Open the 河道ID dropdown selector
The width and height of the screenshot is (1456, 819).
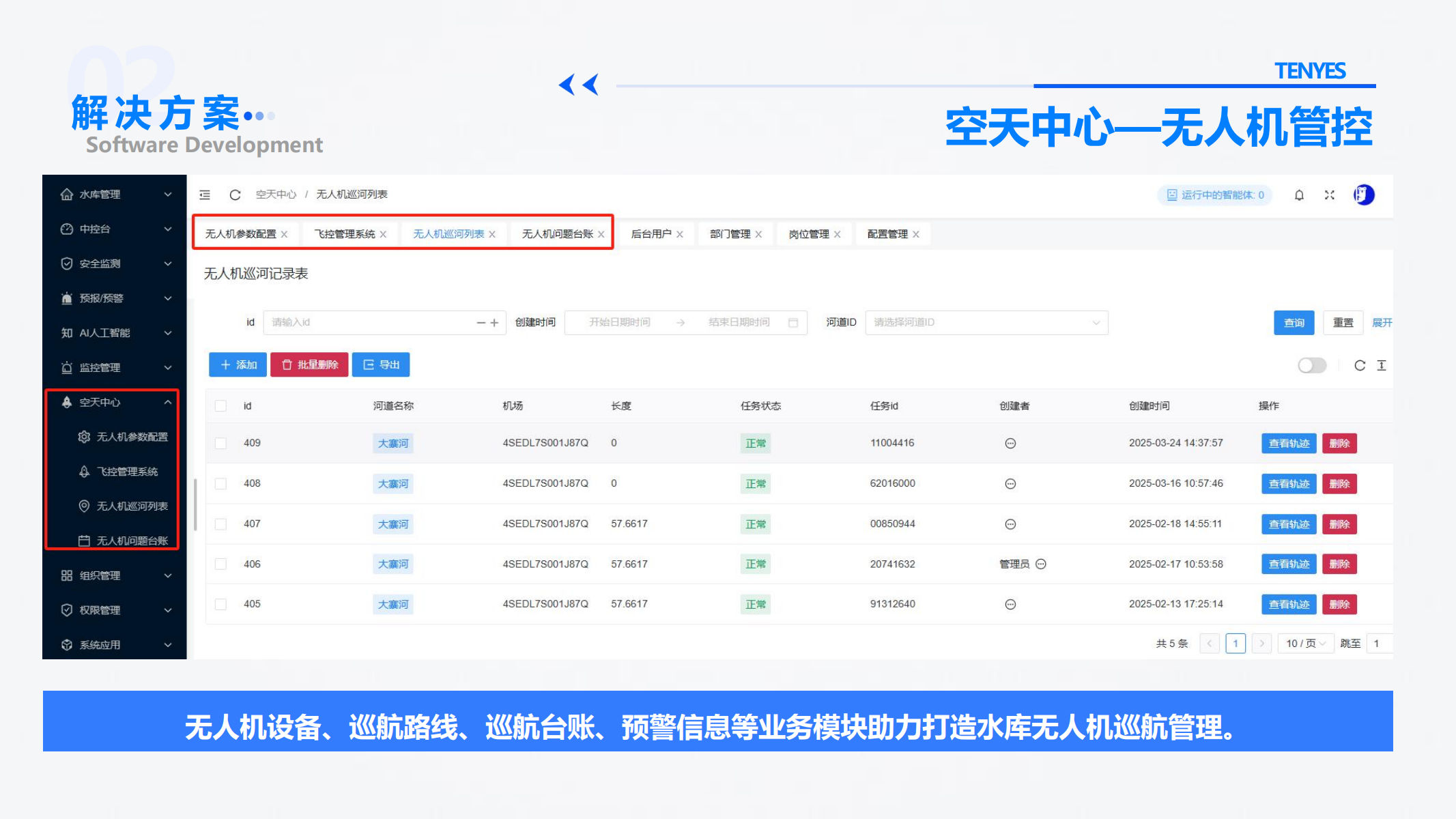(986, 322)
